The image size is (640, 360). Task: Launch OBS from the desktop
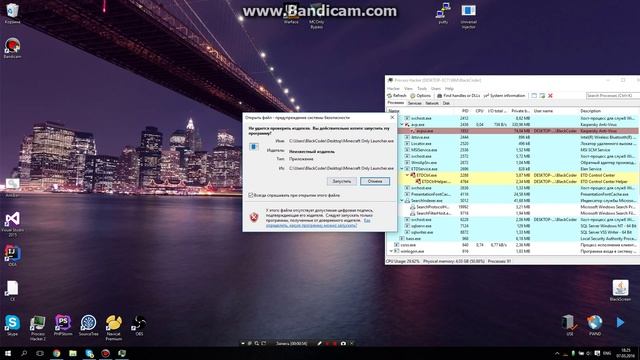pyautogui.click(x=139, y=325)
